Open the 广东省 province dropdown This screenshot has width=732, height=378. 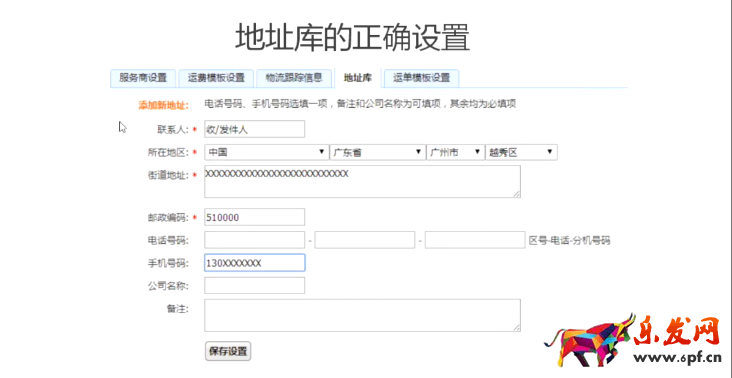(x=377, y=152)
